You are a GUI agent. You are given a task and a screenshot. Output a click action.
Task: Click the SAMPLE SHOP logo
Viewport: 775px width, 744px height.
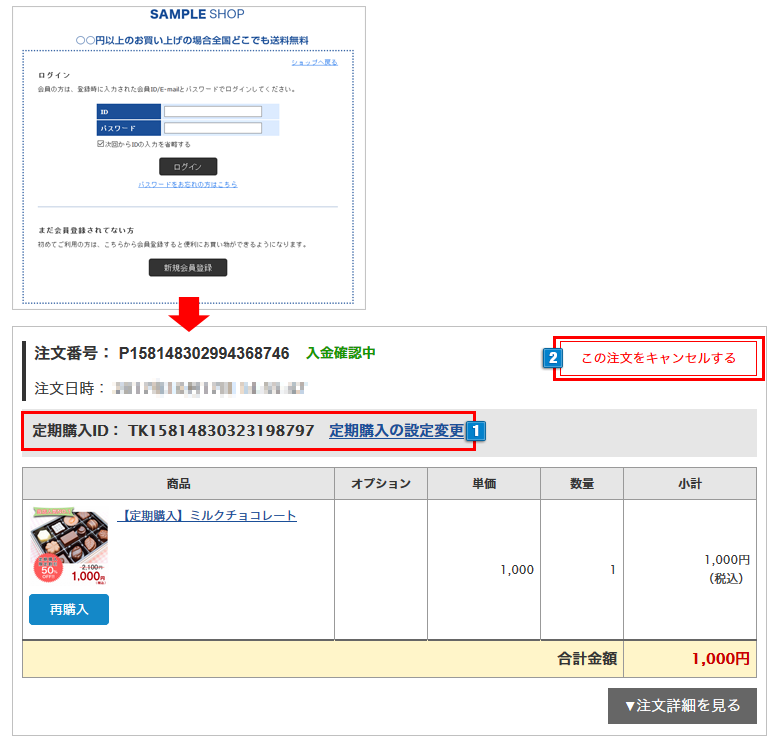(196, 14)
